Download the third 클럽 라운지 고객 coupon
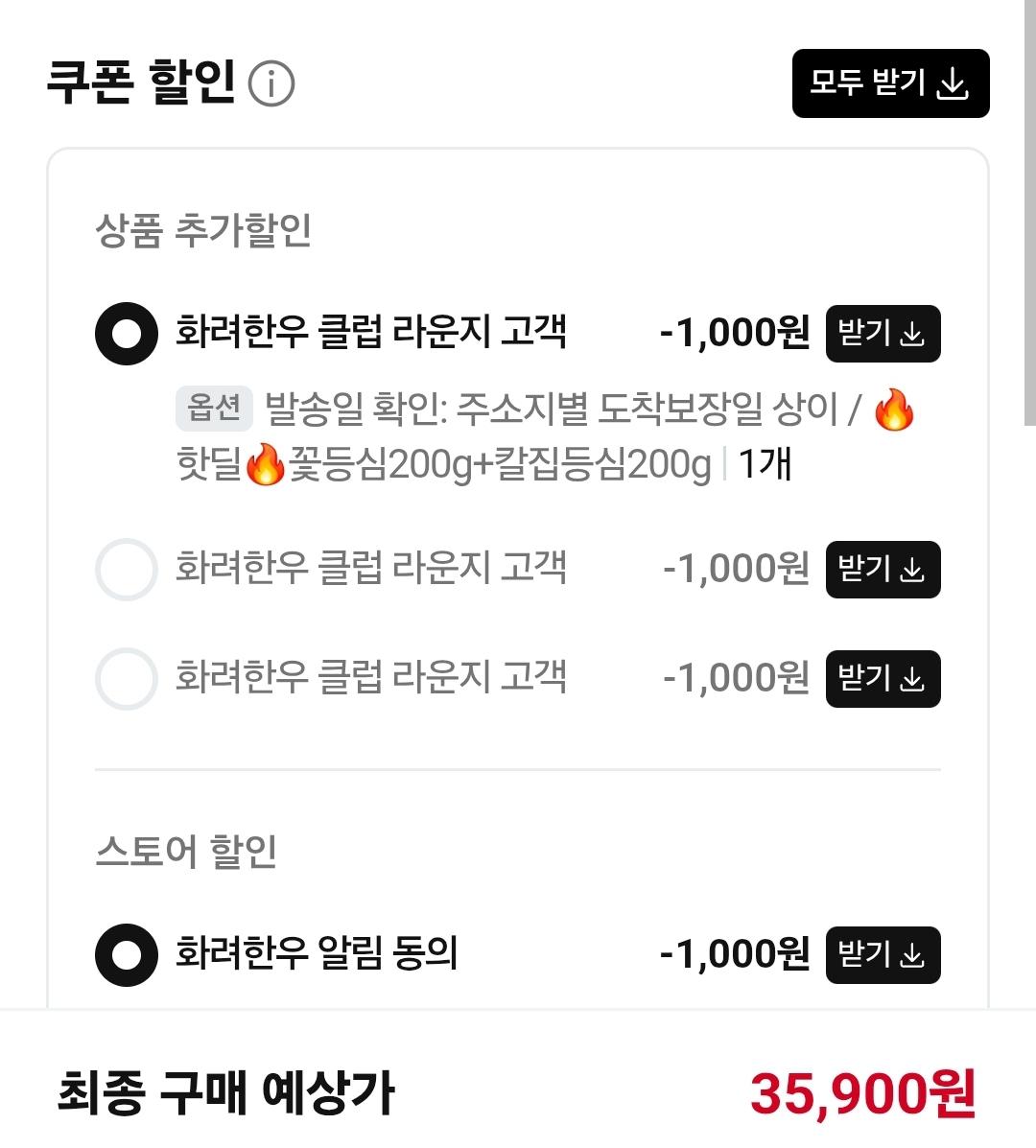Viewport: 1036px width, 1148px height. (x=883, y=679)
